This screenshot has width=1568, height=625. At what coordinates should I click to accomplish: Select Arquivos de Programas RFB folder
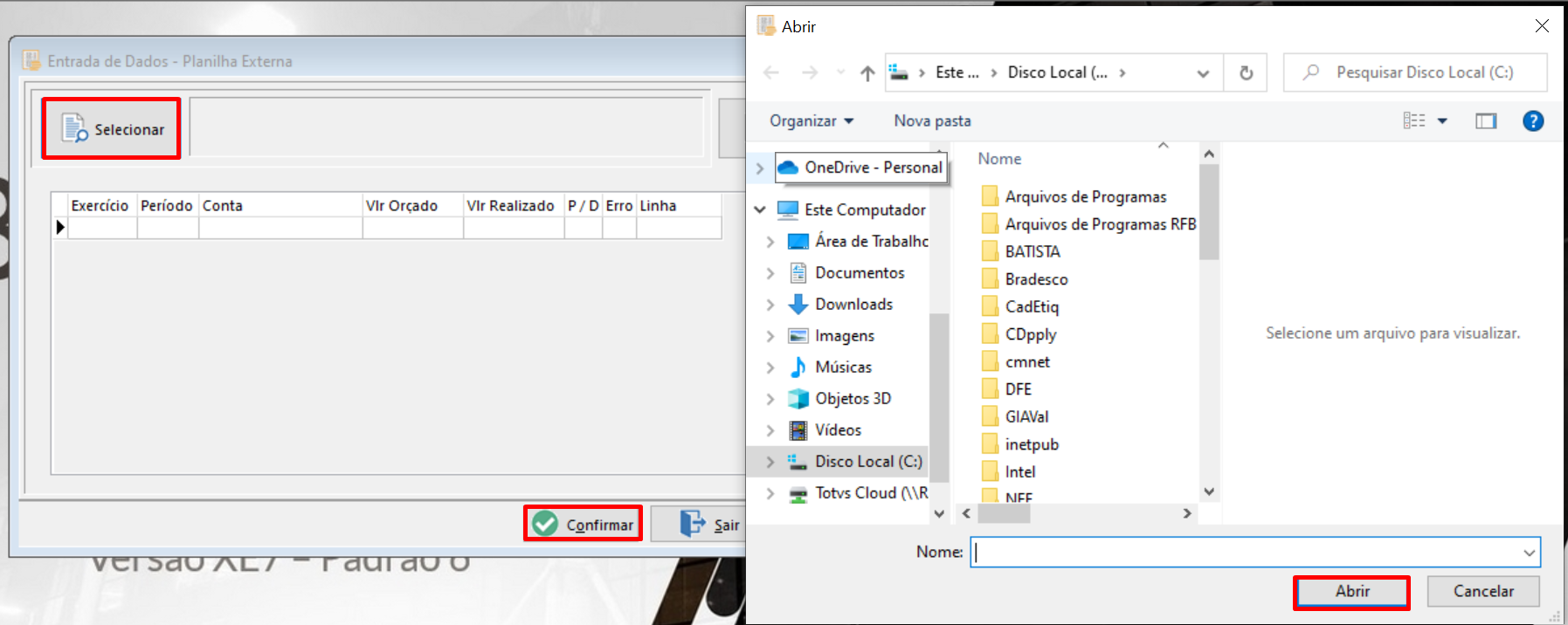(x=1088, y=224)
